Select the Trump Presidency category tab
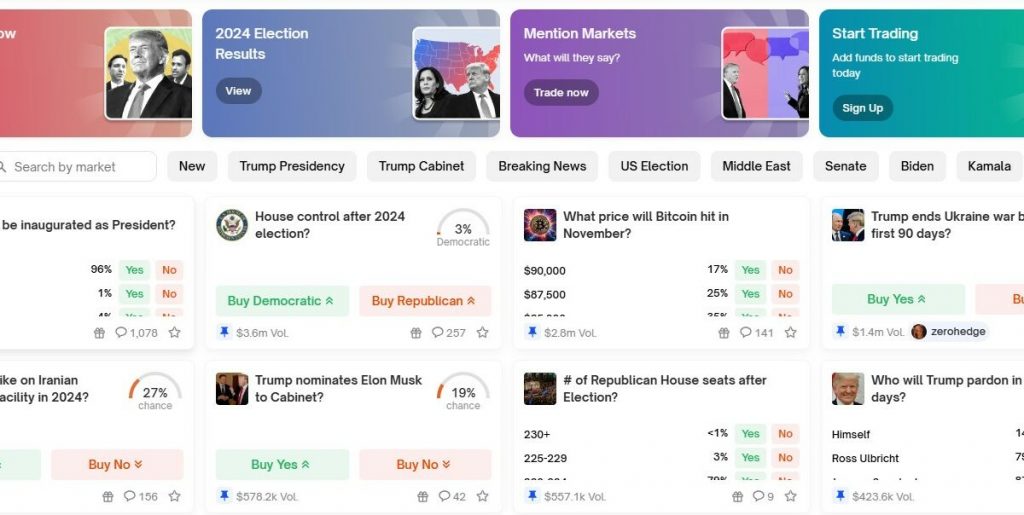Viewport: 1024px width, 515px height. [x=292, y=166]
